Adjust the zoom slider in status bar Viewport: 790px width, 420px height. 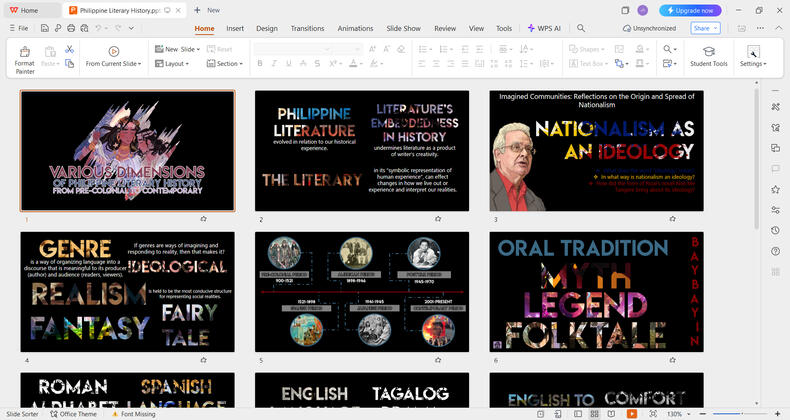(x=740, y=414)
